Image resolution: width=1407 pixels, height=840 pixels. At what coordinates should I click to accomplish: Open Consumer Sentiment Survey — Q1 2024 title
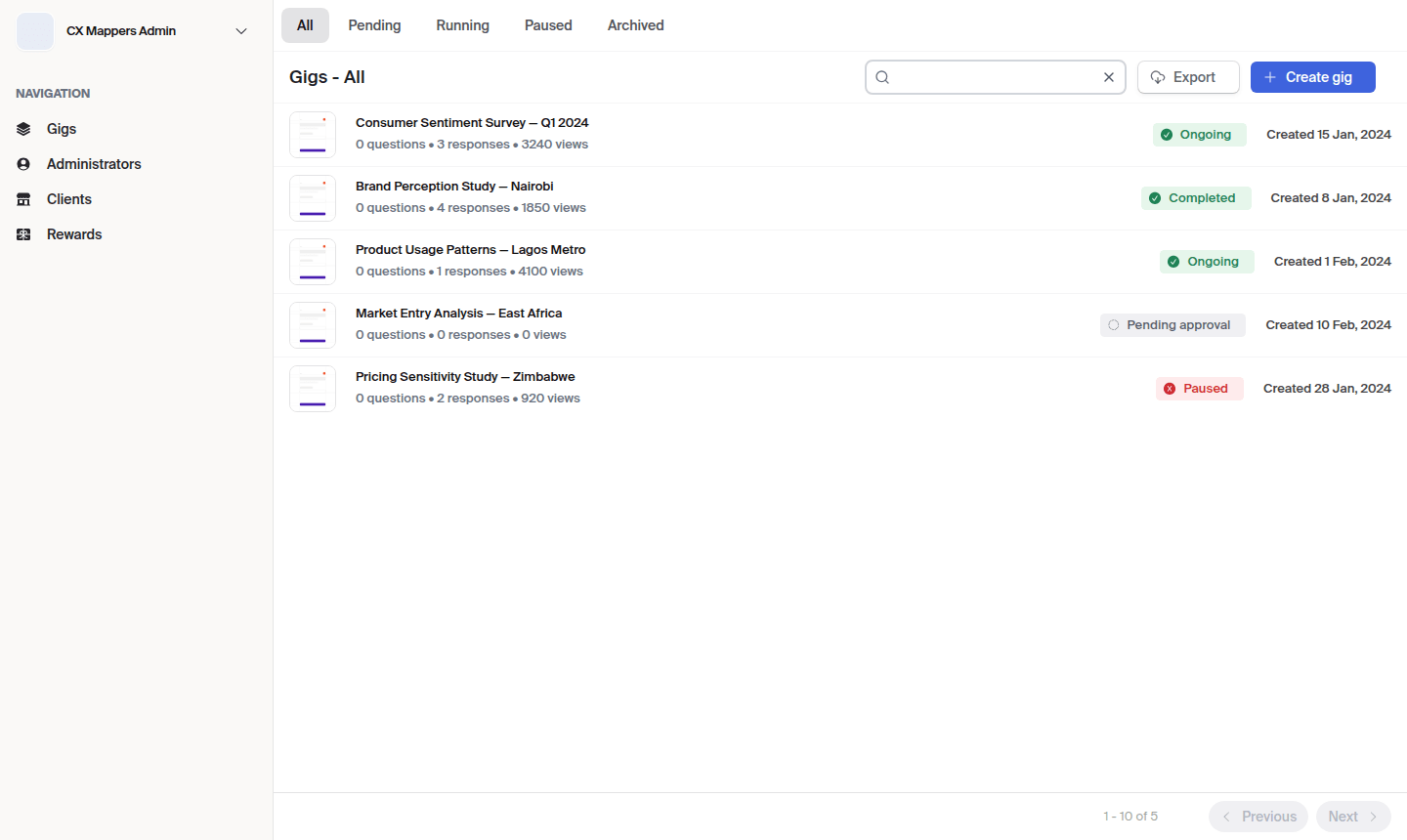[472, 123]
